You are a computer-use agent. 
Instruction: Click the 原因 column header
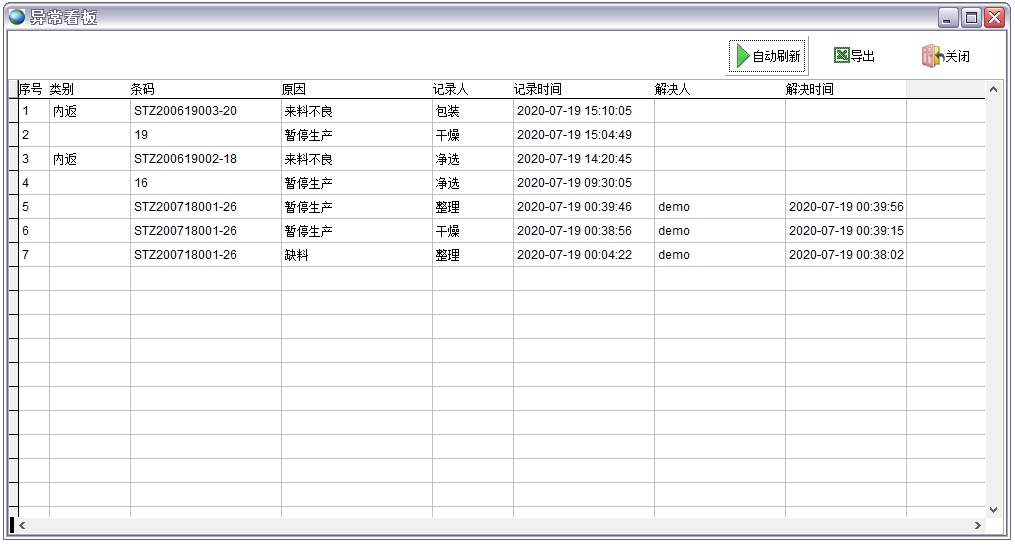pos(356,89)
